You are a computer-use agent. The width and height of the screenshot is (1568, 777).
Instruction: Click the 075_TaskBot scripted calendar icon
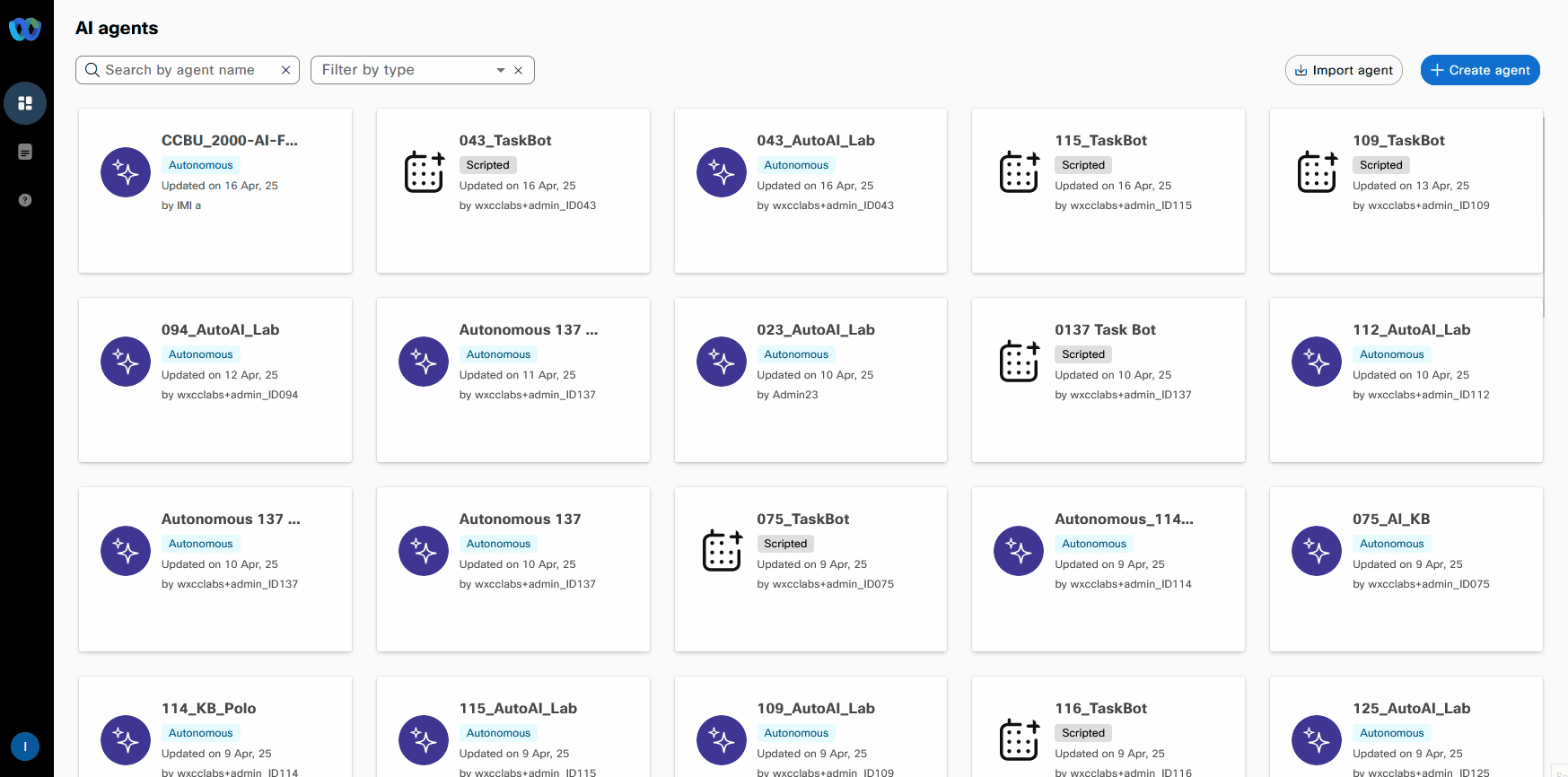coord(722,551)
